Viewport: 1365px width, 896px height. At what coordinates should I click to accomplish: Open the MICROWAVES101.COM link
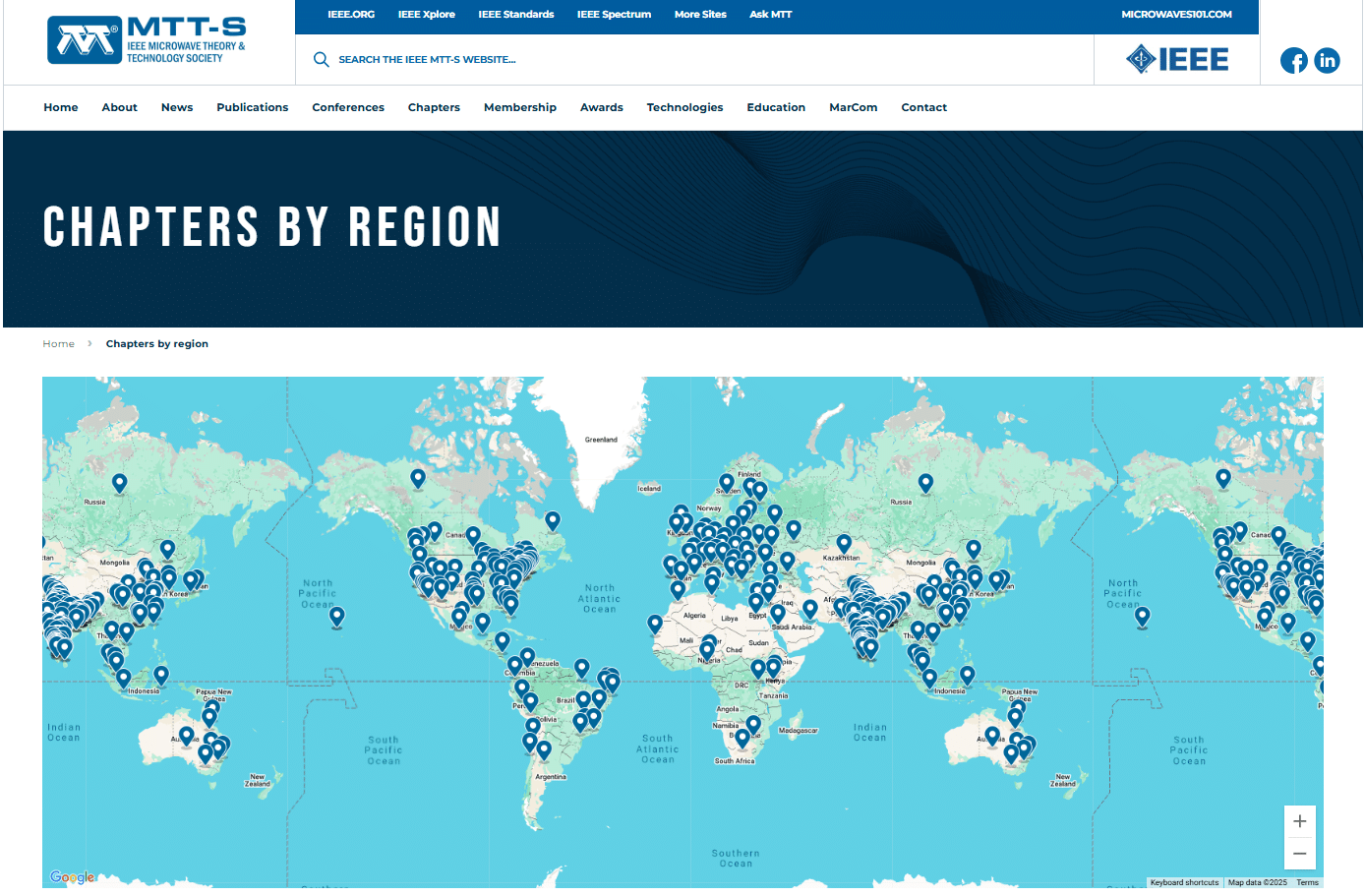[1176, 15]
